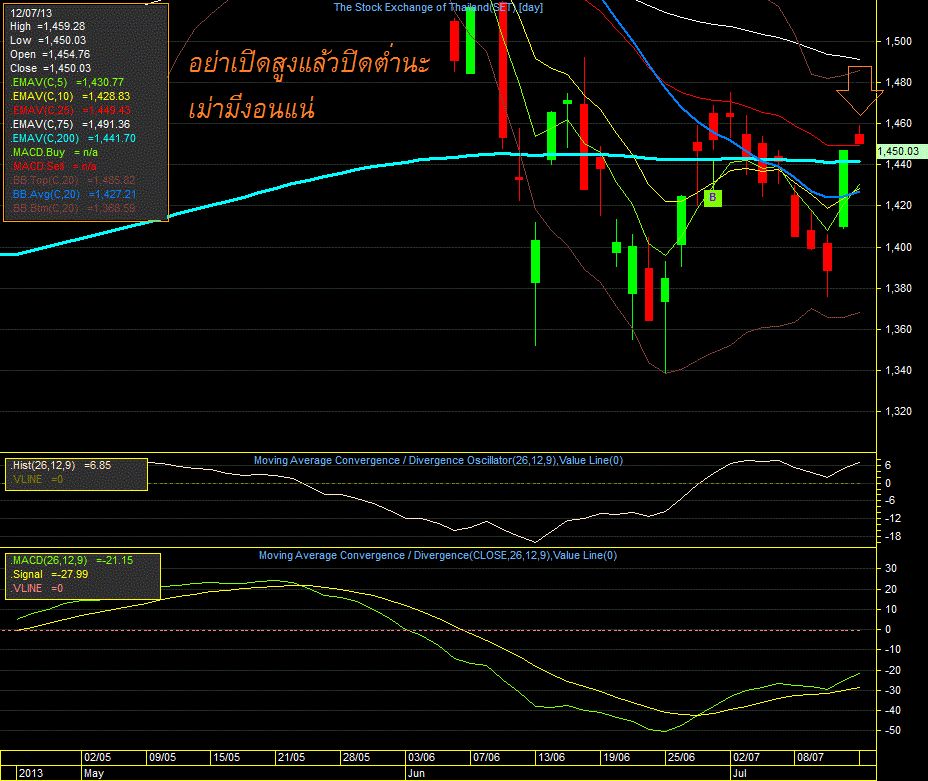
Task: Click the '-40' label on the MACD axis
Action: pos(893,711)
